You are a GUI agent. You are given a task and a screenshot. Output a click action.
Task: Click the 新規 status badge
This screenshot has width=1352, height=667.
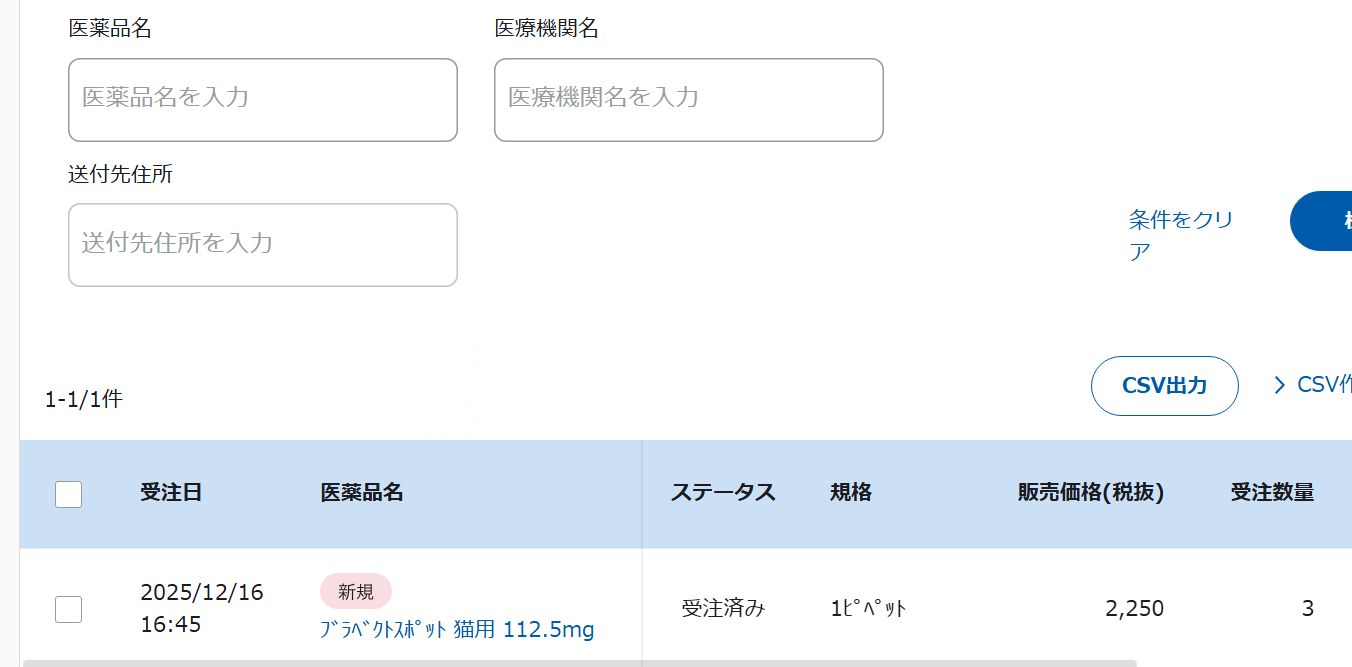click(356, 592)
